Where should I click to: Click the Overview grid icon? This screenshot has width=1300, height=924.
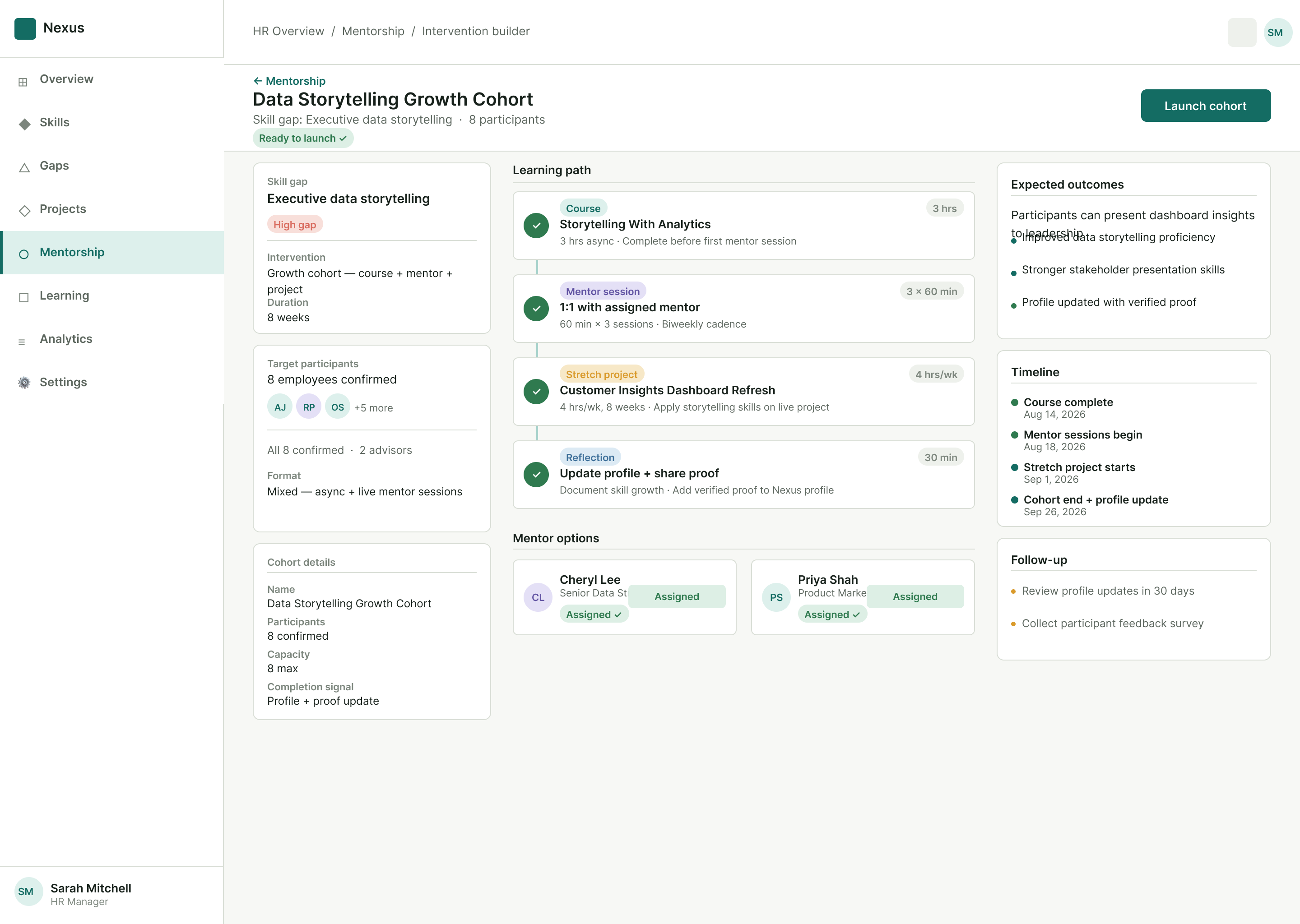(23, 82)
